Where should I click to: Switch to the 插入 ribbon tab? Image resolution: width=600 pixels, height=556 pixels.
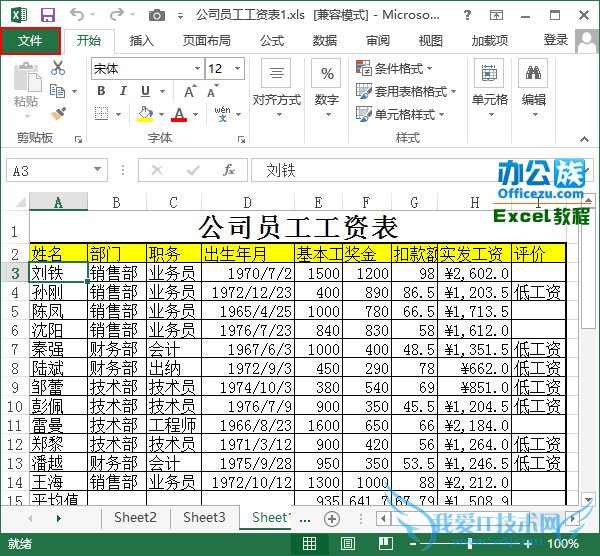tap(142, 41)
